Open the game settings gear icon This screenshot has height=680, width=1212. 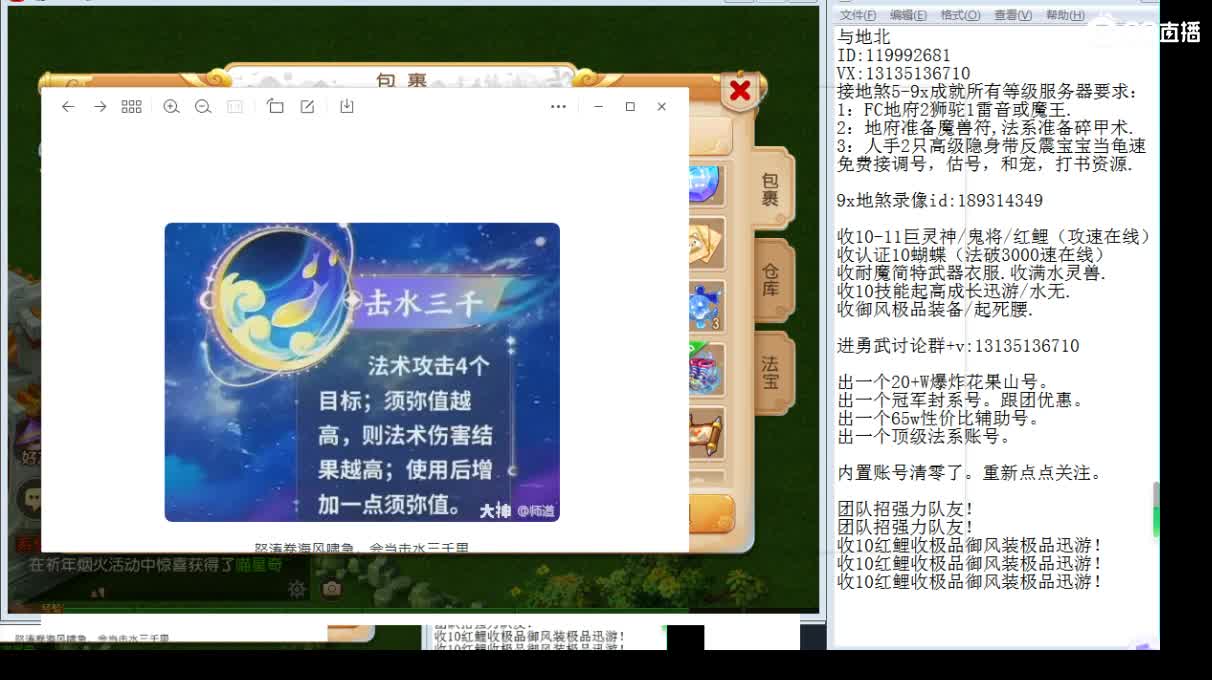click(297, 589)
